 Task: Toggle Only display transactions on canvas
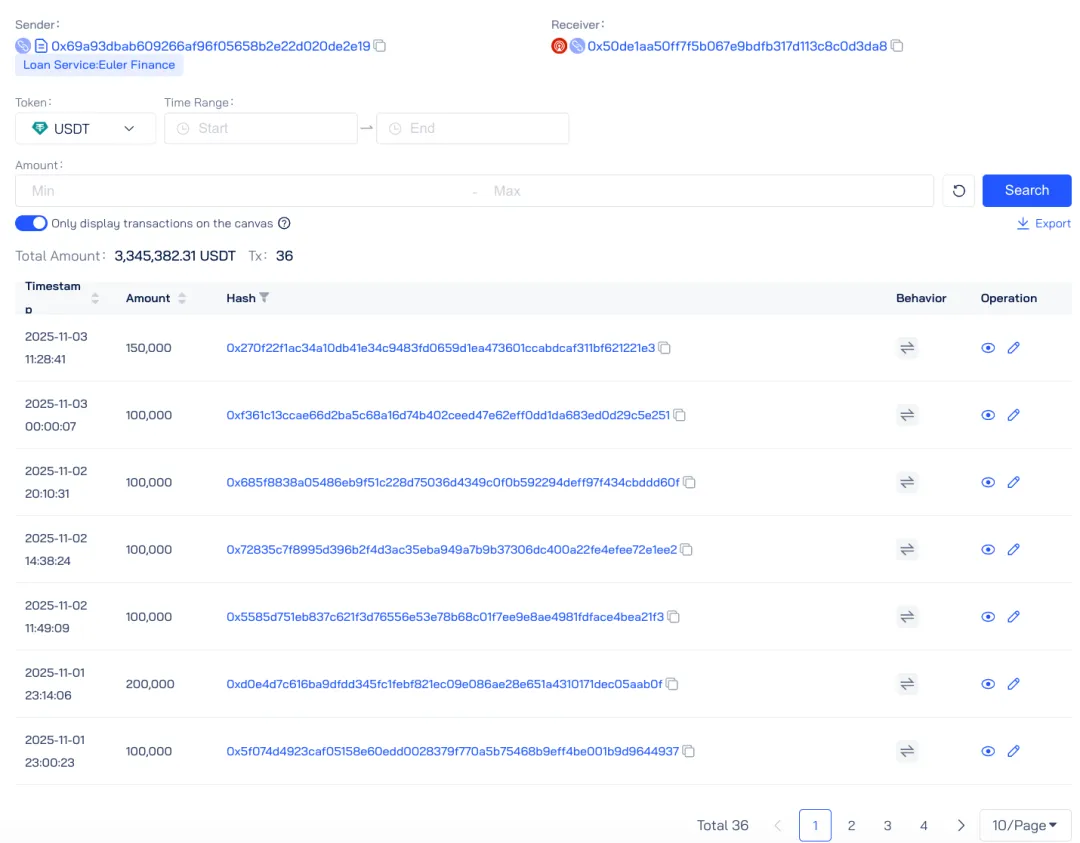[31, 223]
